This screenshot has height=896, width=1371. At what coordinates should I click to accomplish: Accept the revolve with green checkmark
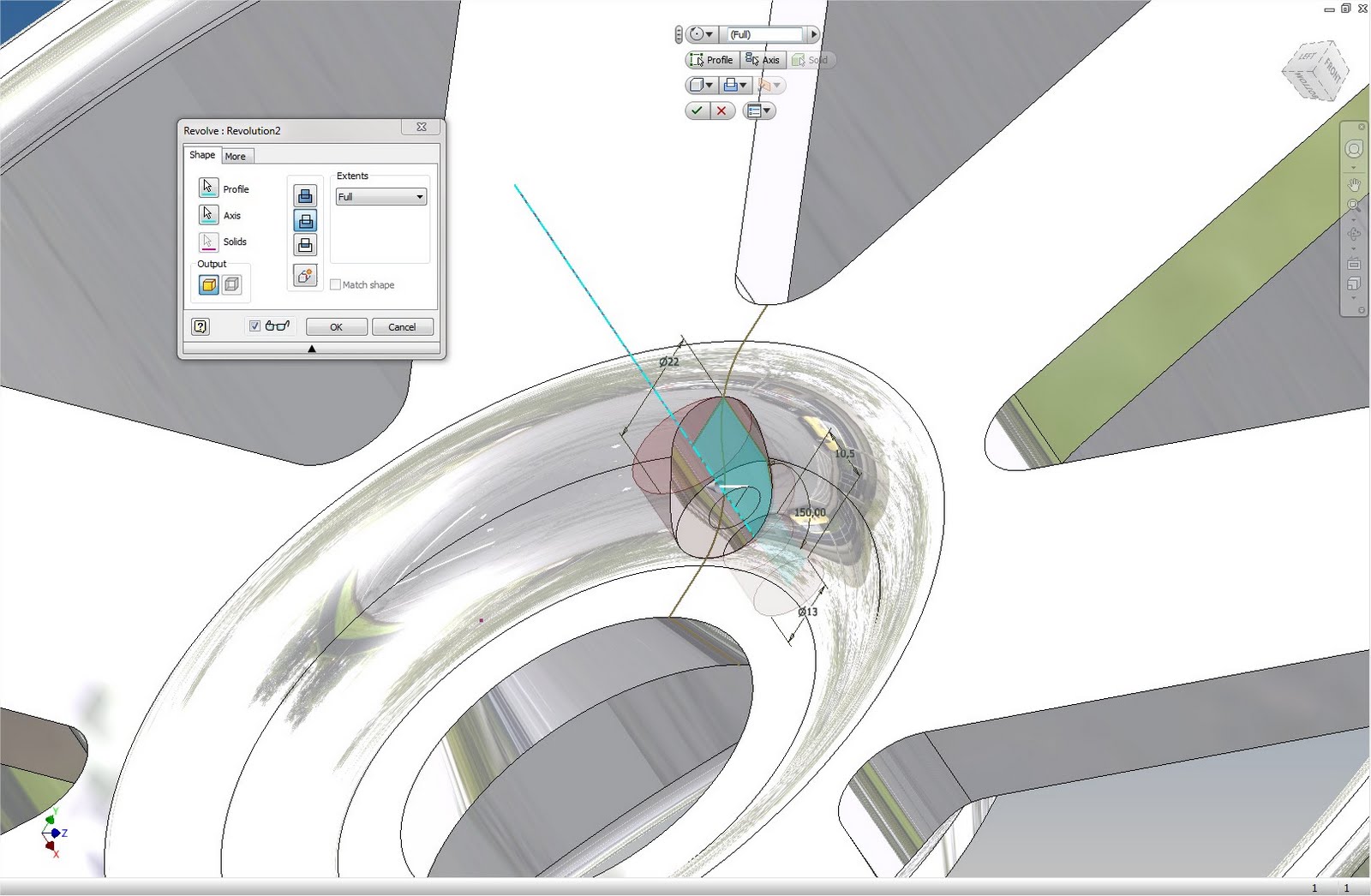(697, 111)
